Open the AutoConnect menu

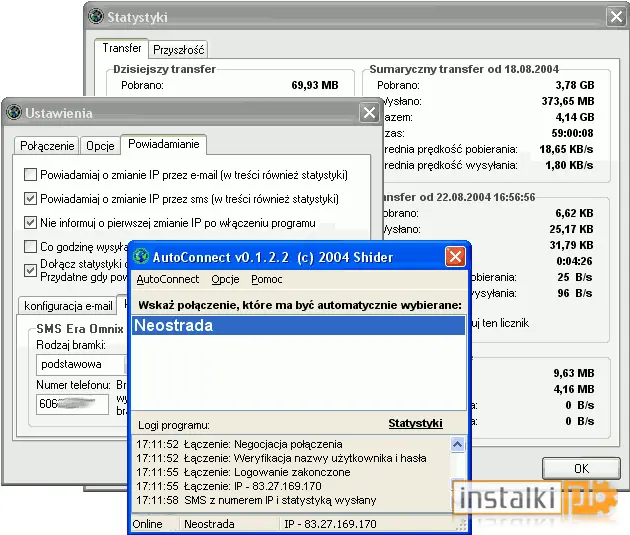coord(168,279)
